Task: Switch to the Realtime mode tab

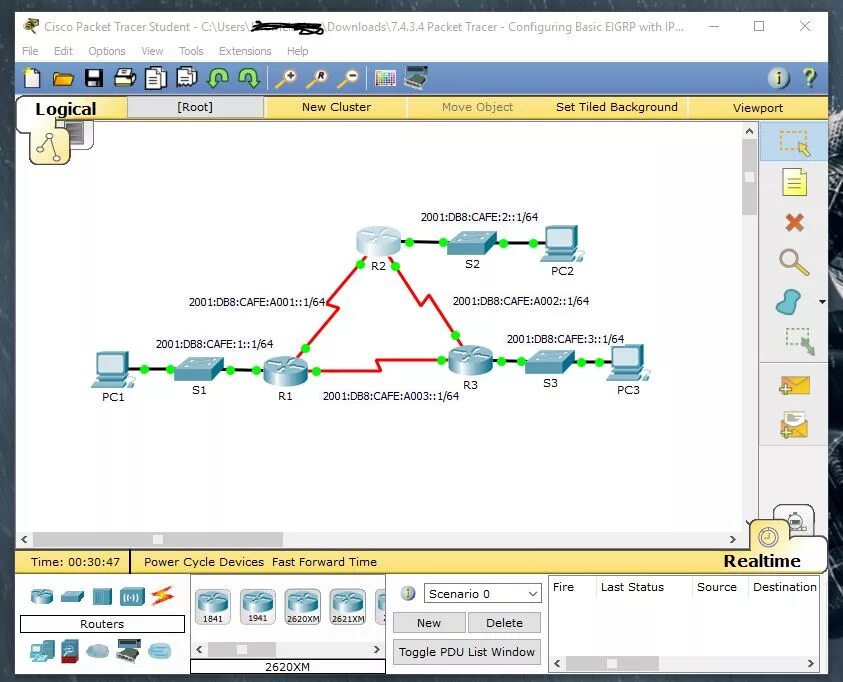Action: [x=762, y=561]
